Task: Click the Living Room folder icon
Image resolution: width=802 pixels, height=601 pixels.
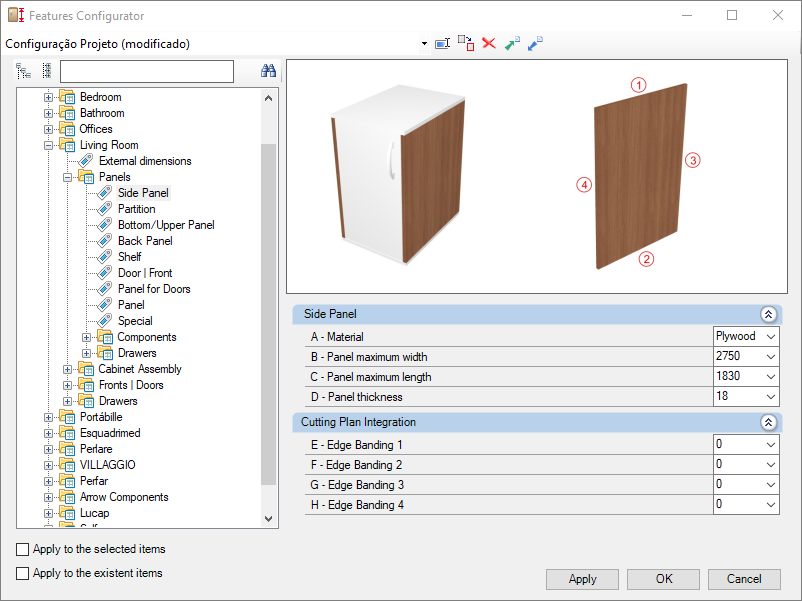Action: (x=67, y=145)
